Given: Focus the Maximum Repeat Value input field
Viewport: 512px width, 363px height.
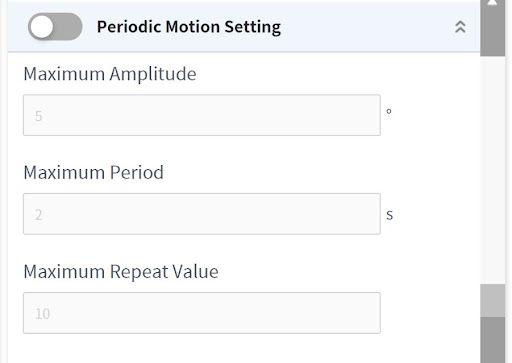Looking at the screenshot, I should [202, 313].
